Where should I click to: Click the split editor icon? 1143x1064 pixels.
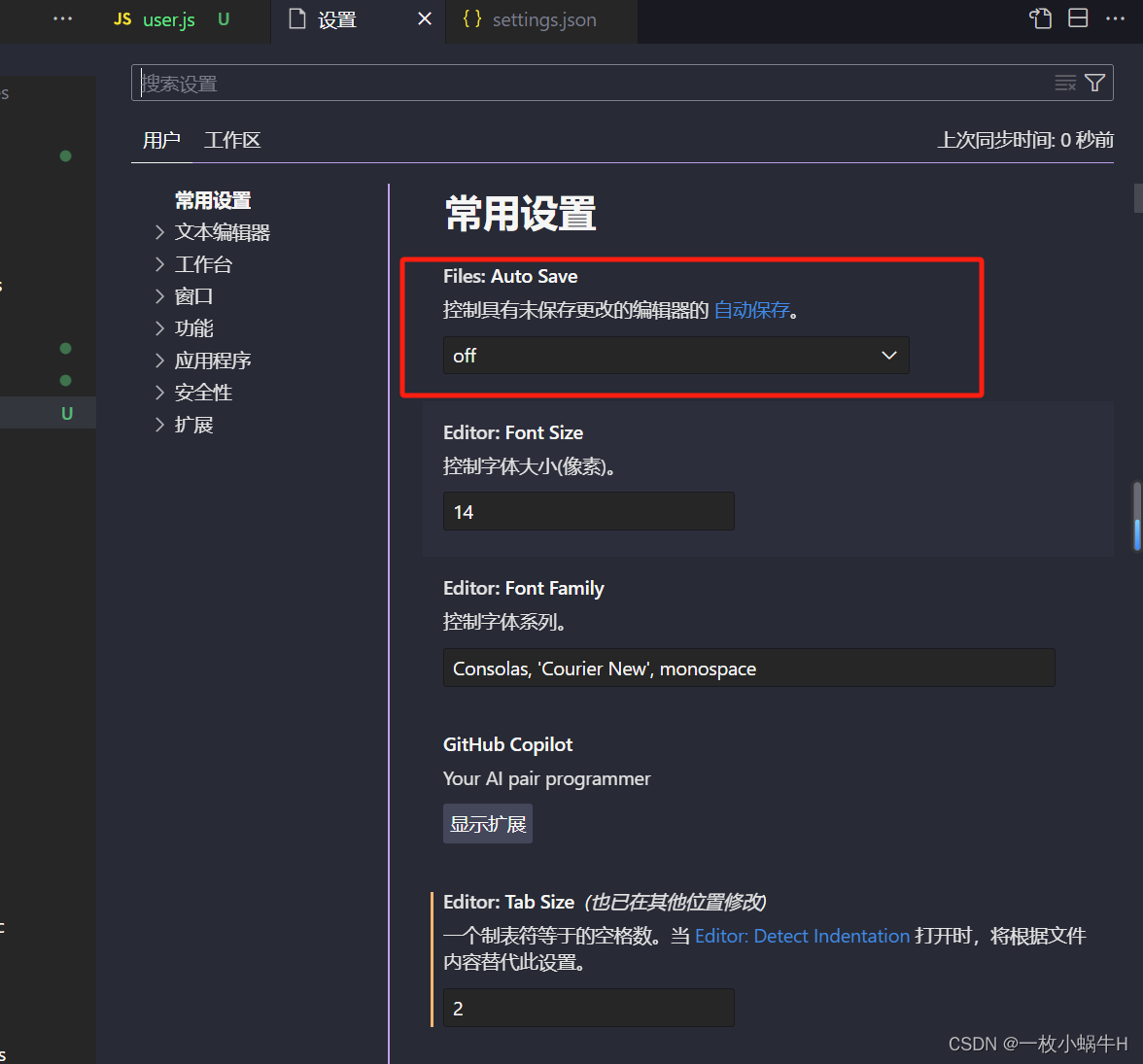[1077, 18]
